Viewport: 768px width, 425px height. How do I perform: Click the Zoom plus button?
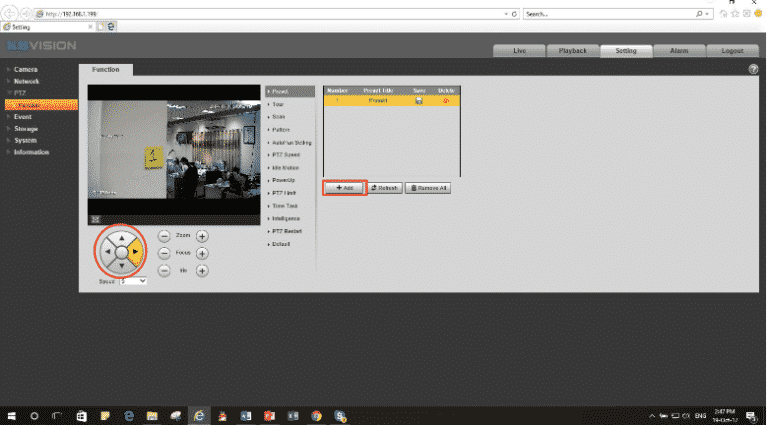(x=201, y=236)
